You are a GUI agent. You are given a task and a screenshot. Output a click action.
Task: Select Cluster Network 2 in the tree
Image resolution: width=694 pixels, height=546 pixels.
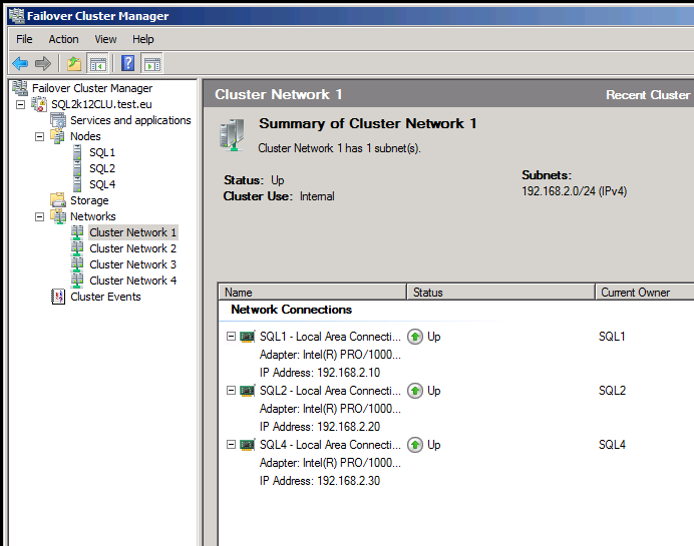click(133, 248)
